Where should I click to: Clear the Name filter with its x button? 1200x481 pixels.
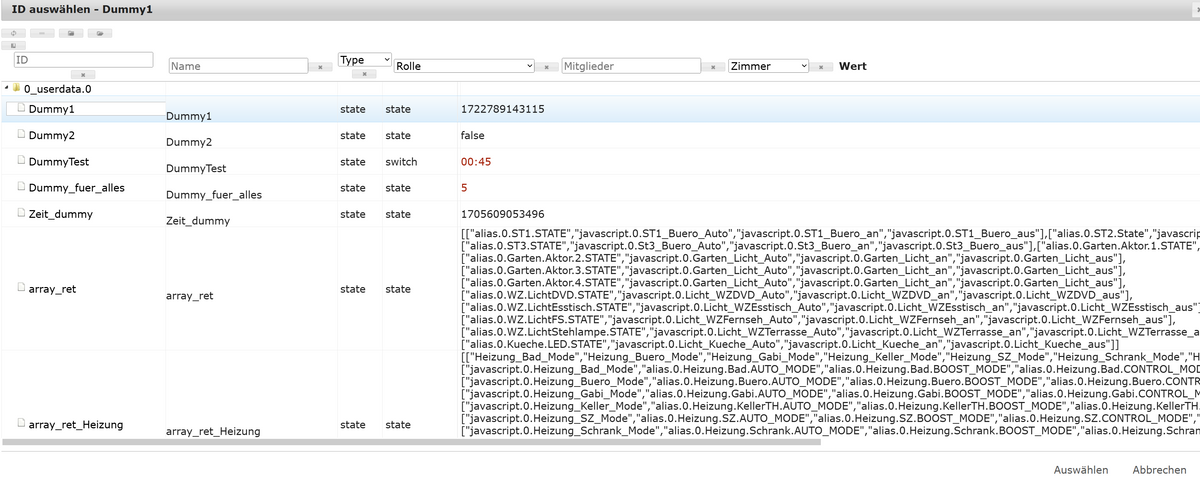point(319,67)
